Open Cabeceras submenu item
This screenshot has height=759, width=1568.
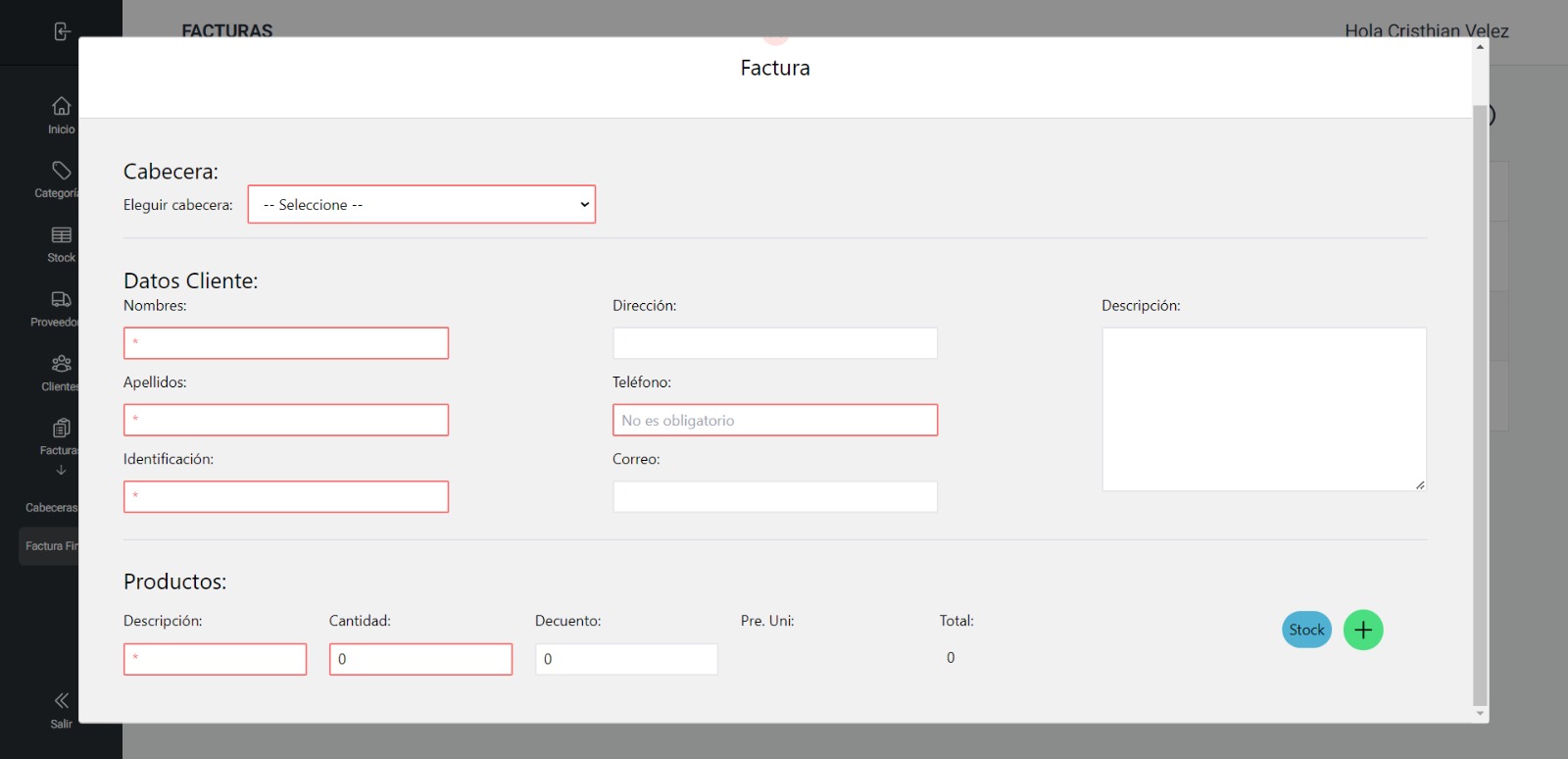(51, 508)
